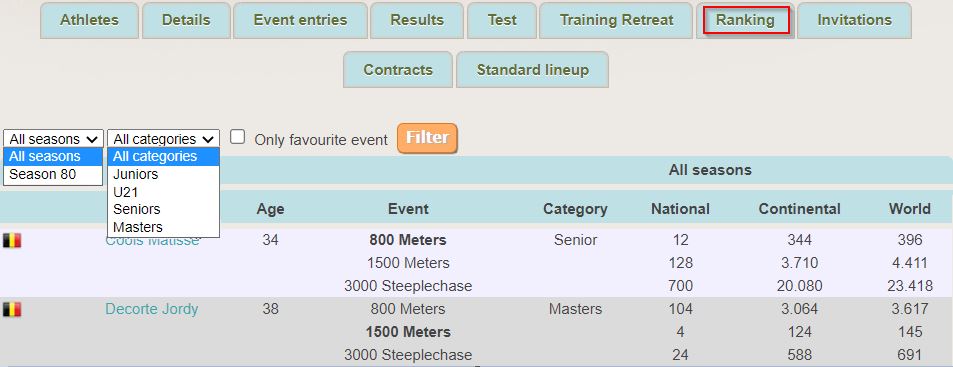Click the Belgian flag beside Cools Matisse
This screenshot has height=367, width=953.
12,241
